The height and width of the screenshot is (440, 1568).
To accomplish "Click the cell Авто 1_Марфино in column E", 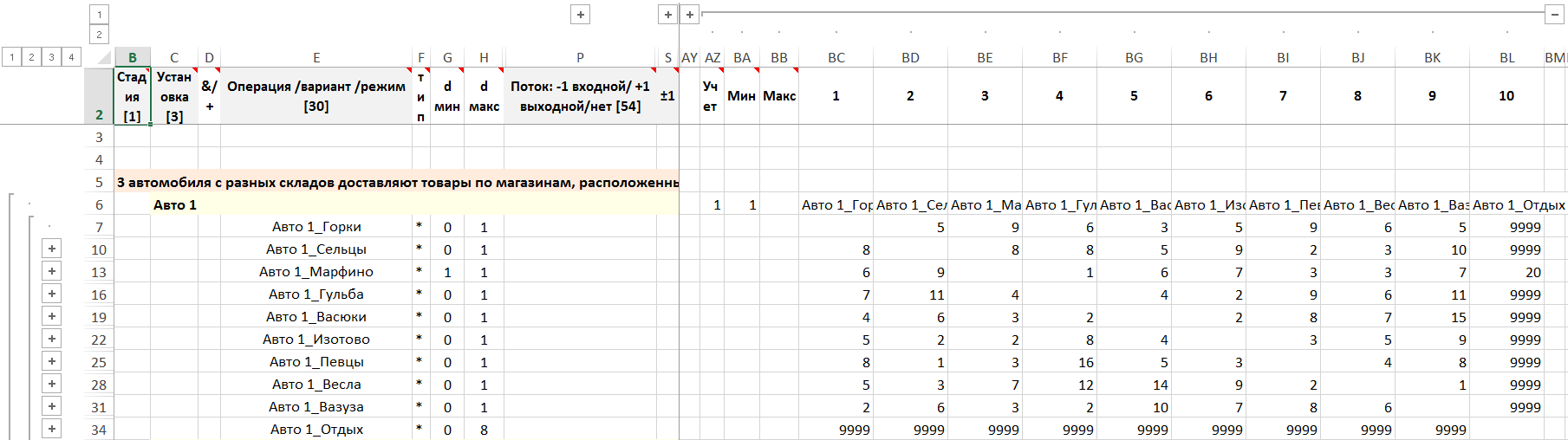I will [316, 272].
